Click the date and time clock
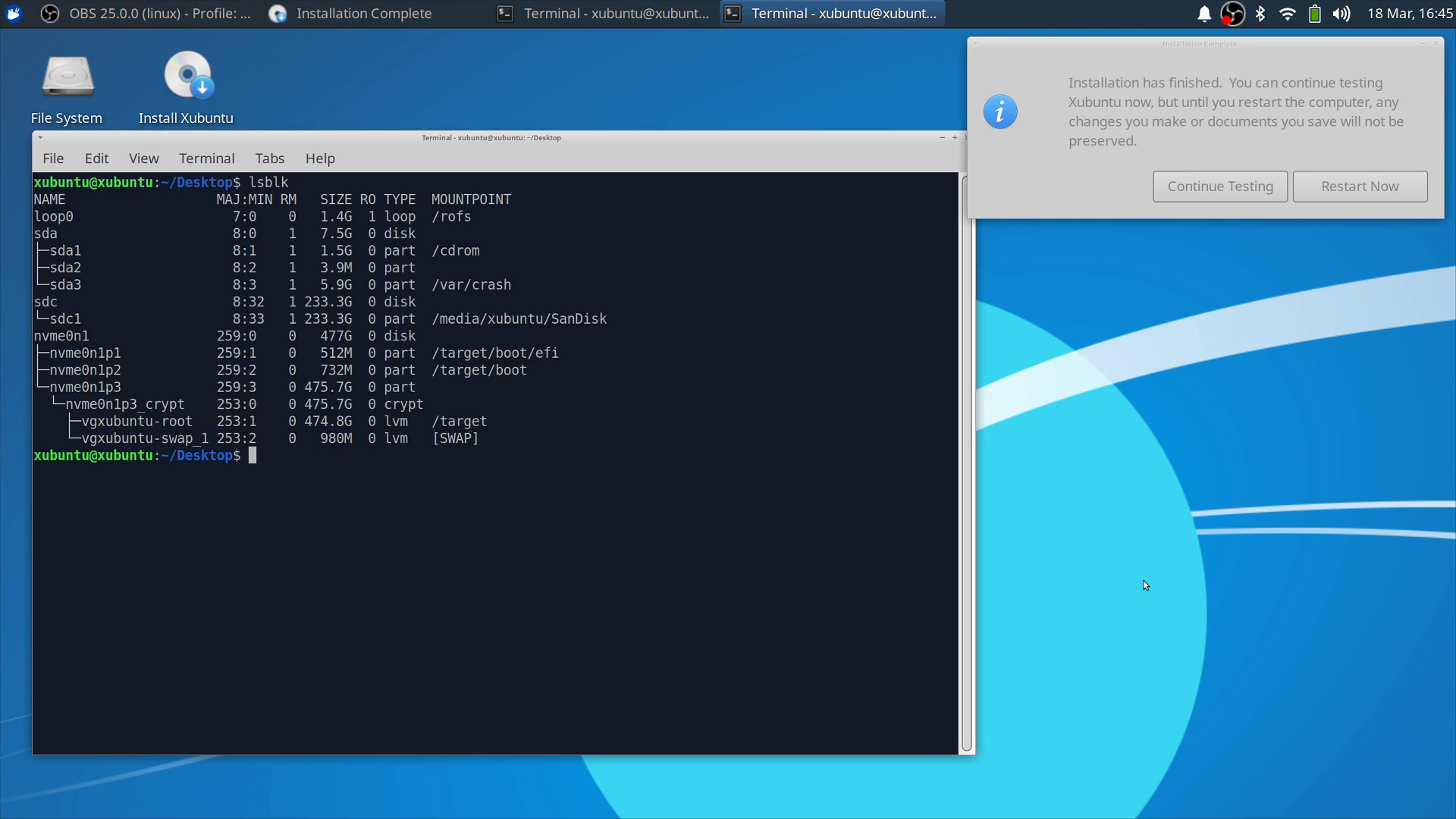This screenshot has width=1456, height=819. [x=1410, y=14]
